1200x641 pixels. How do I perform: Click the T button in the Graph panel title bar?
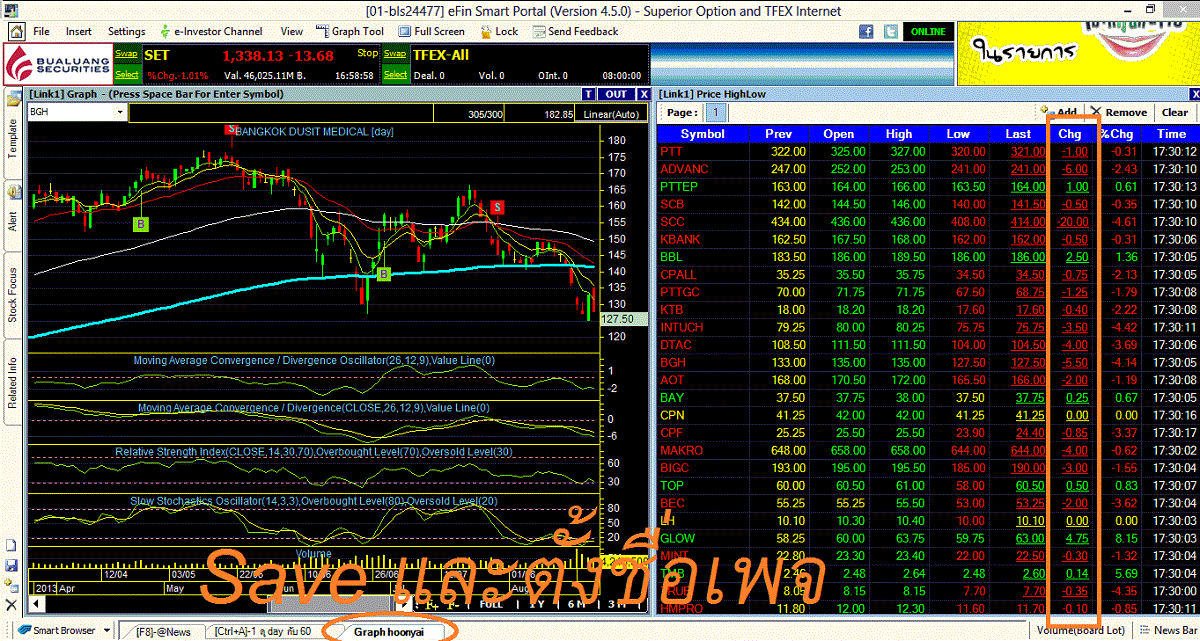point(588,94)
